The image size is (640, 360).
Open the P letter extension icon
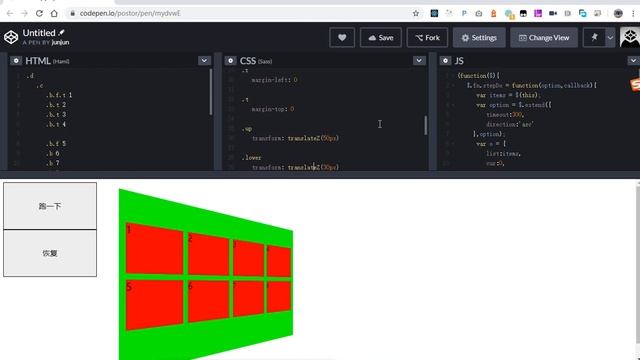464,13
